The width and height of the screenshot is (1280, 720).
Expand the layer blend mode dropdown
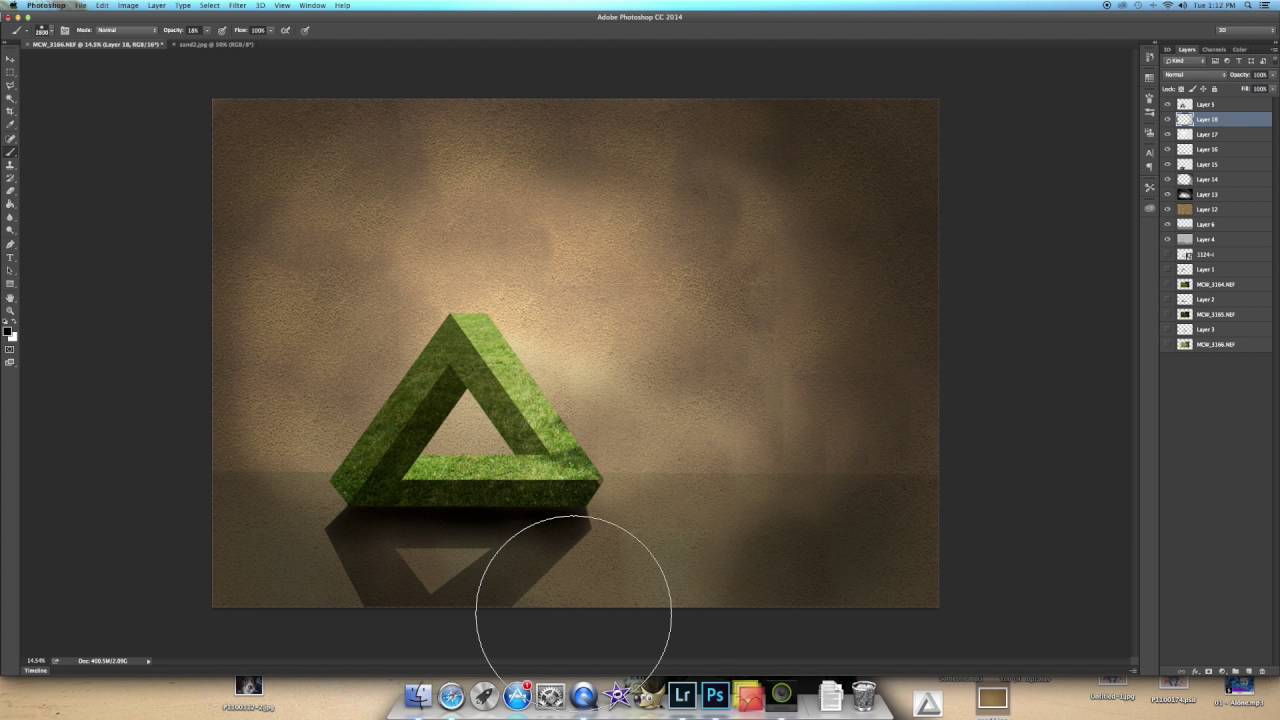1194,75
